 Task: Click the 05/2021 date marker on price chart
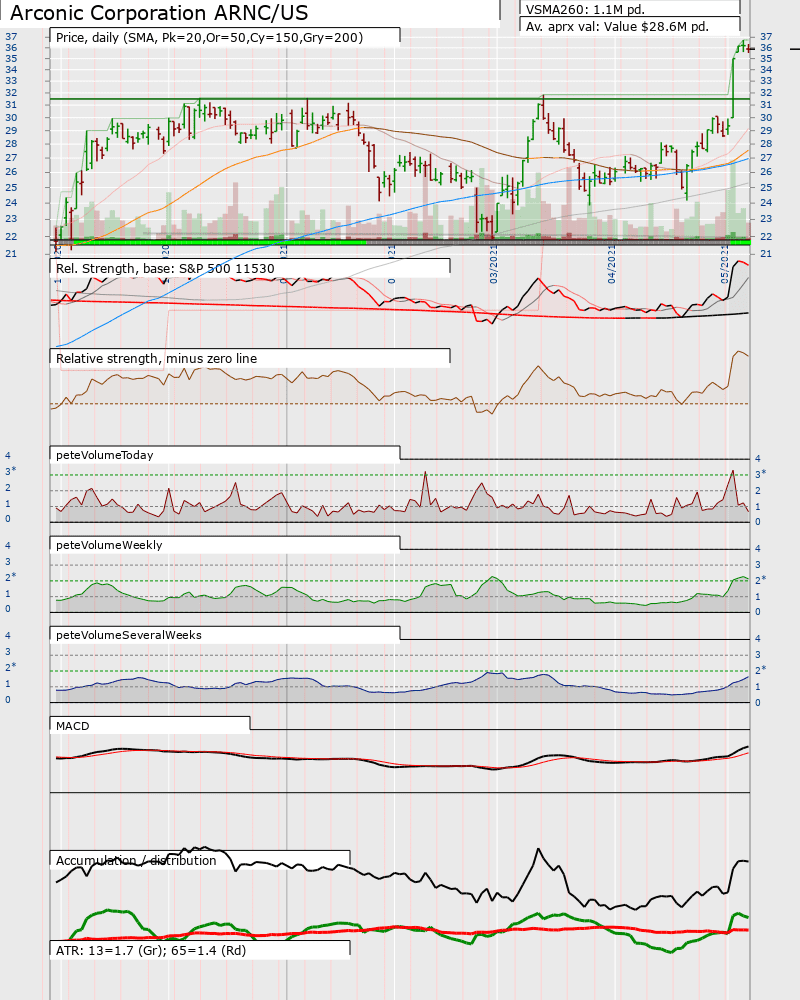725,265
